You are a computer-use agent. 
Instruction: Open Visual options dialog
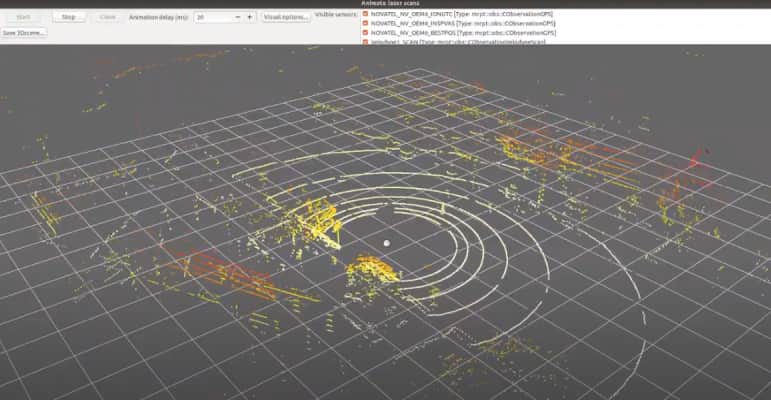coord(285,17)
